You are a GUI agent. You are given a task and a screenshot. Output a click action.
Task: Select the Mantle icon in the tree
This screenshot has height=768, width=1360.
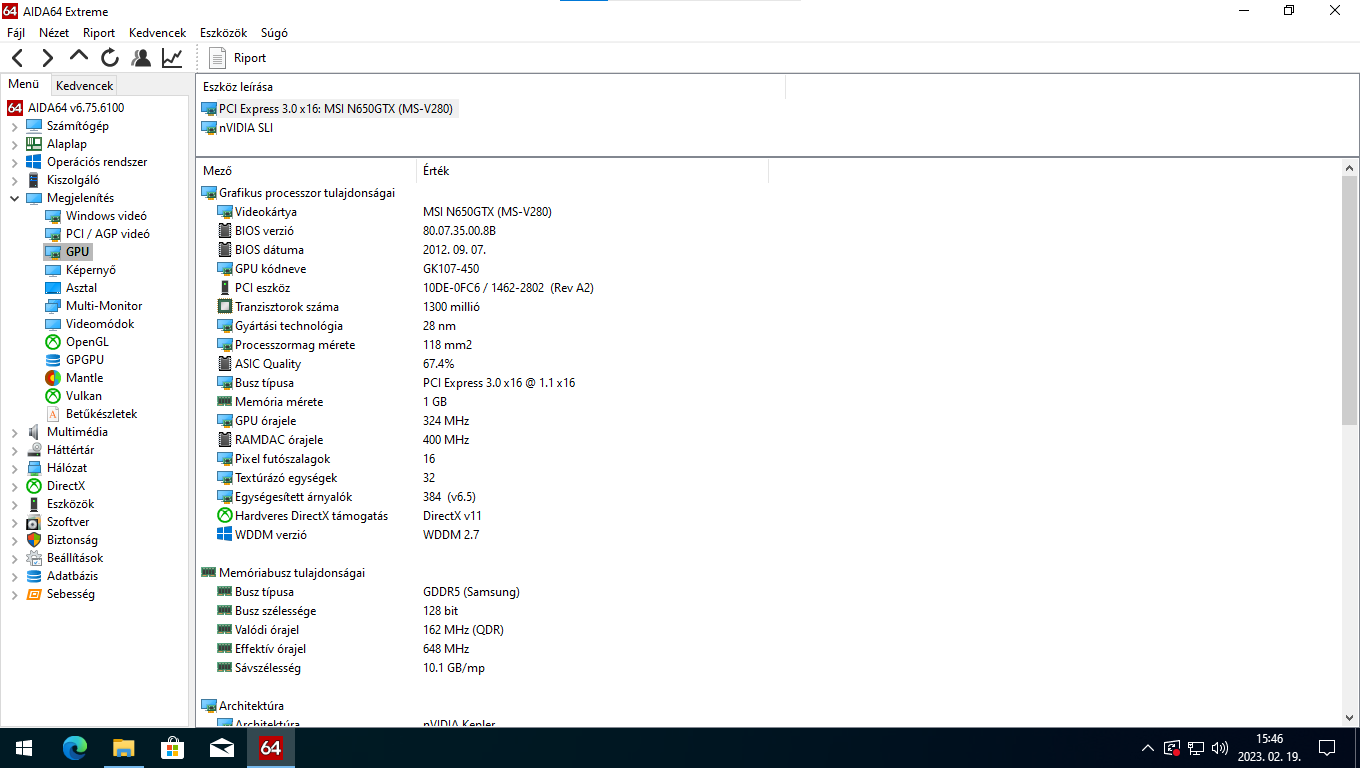[x=53, y=378]
